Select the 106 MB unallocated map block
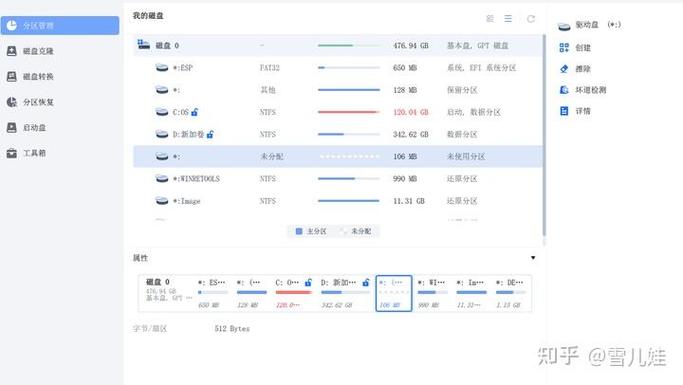Image resolution: width=683 pixels, height=385 pixels. click(394, 293)
